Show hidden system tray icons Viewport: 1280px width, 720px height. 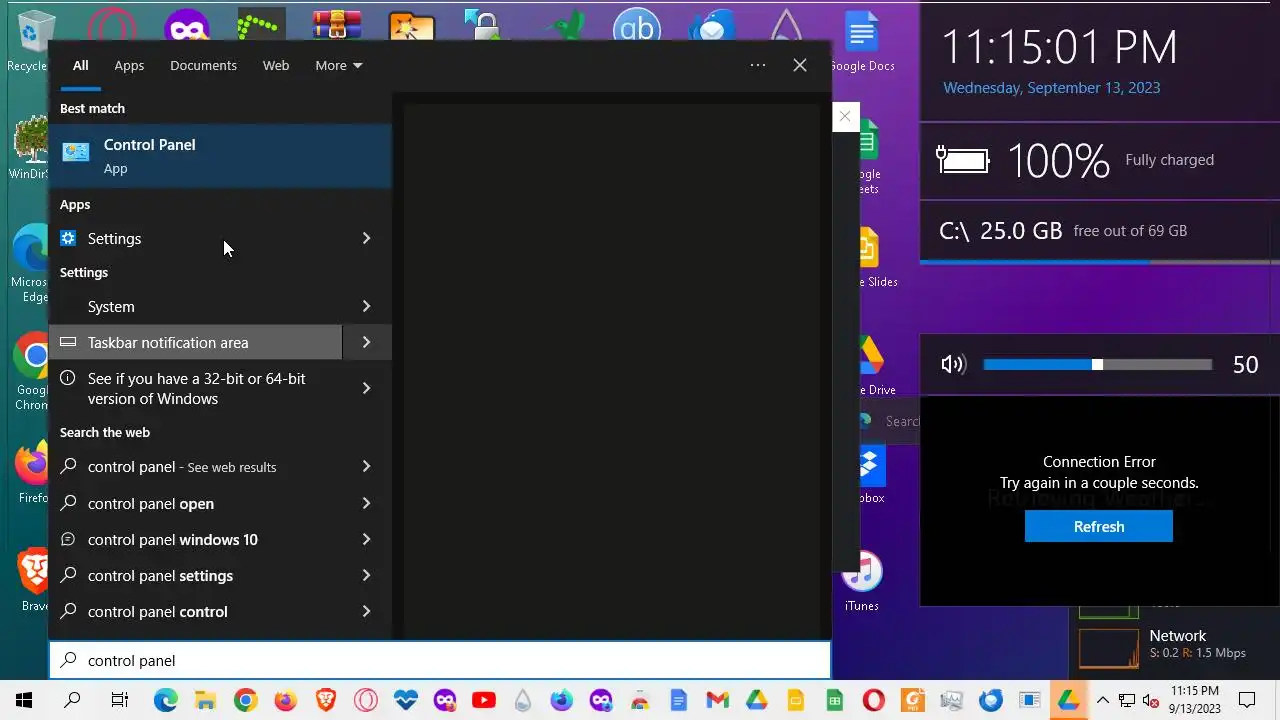[x=1103, y=700]
